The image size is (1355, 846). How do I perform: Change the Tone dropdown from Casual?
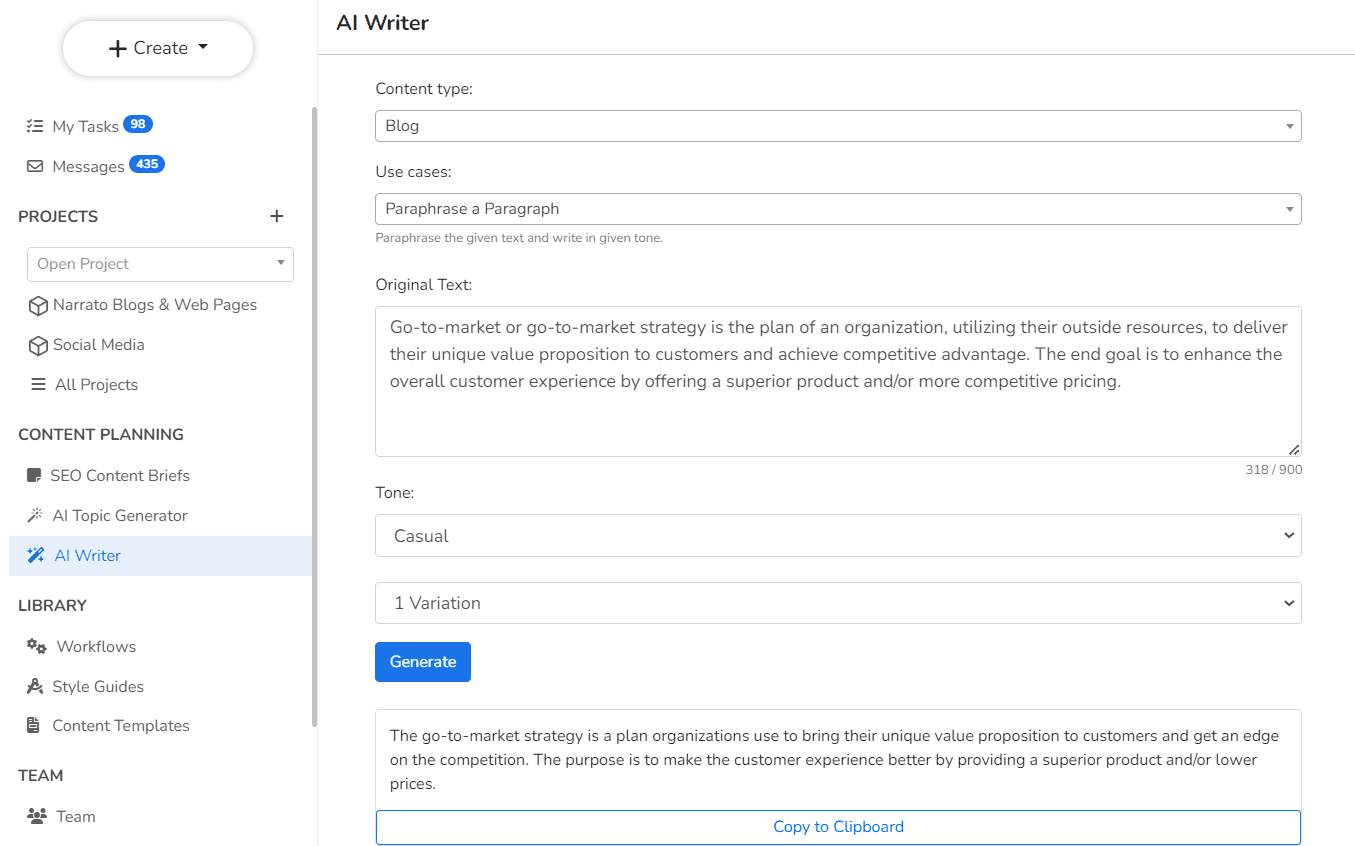coord(837,536)
